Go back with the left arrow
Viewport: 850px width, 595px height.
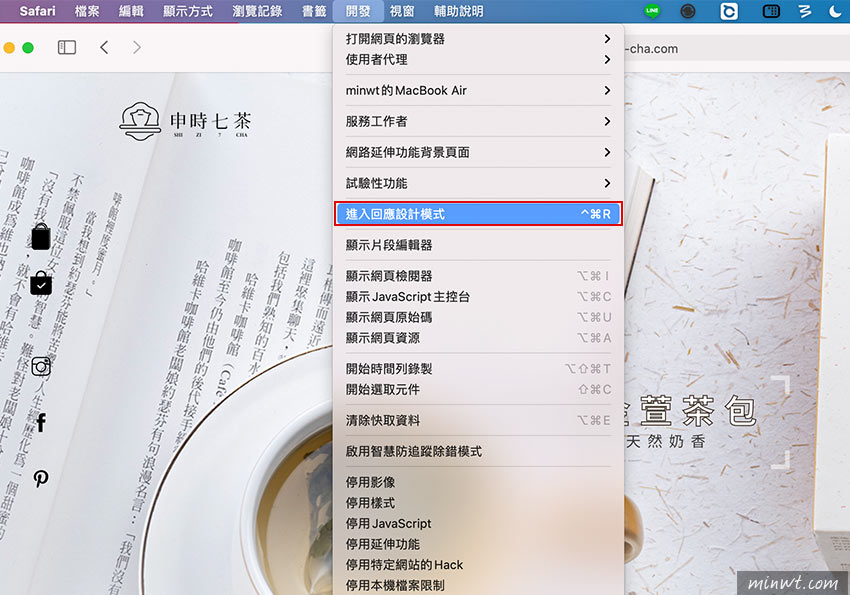click(x=104, y=48)
